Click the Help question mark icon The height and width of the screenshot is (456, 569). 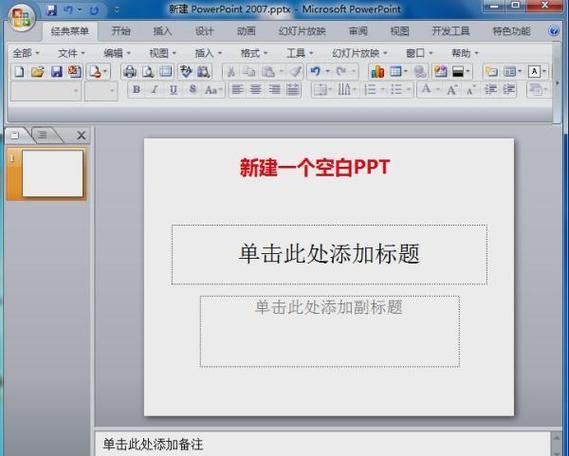click(x=553, y=31)
